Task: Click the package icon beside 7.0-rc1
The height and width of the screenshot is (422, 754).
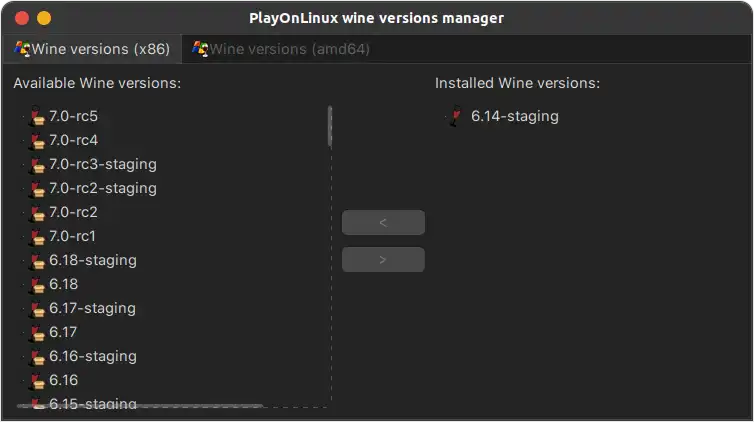Action: (x=38, y=237)
